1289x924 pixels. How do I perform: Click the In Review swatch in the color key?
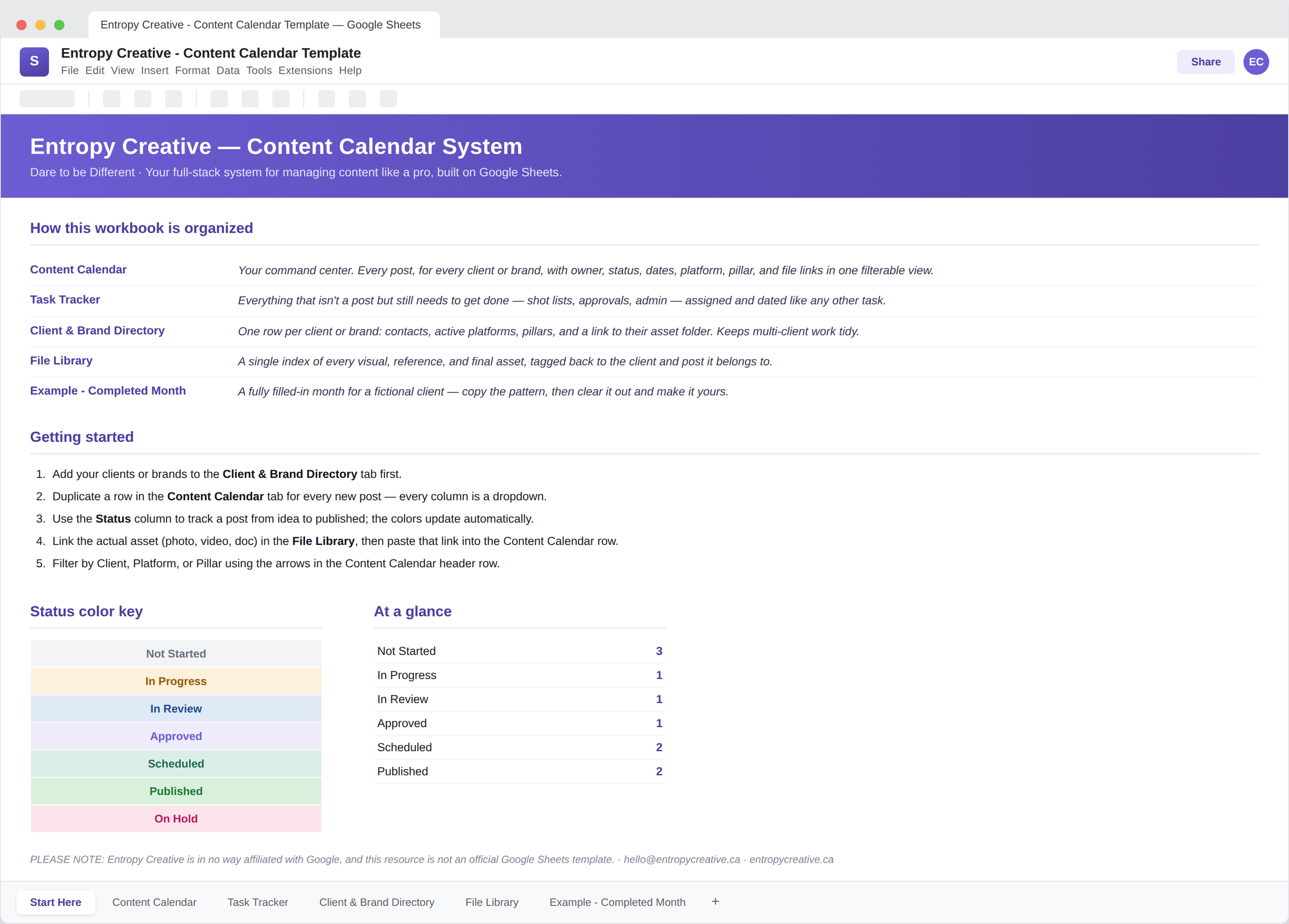[176, 708]
